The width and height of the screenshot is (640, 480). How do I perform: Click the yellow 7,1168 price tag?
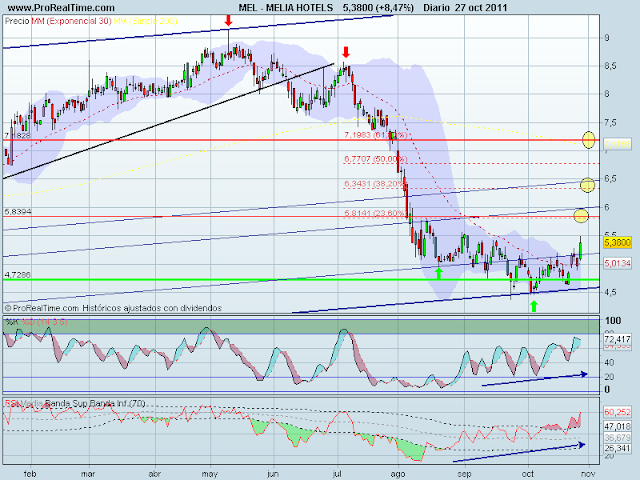coord(618,144)
